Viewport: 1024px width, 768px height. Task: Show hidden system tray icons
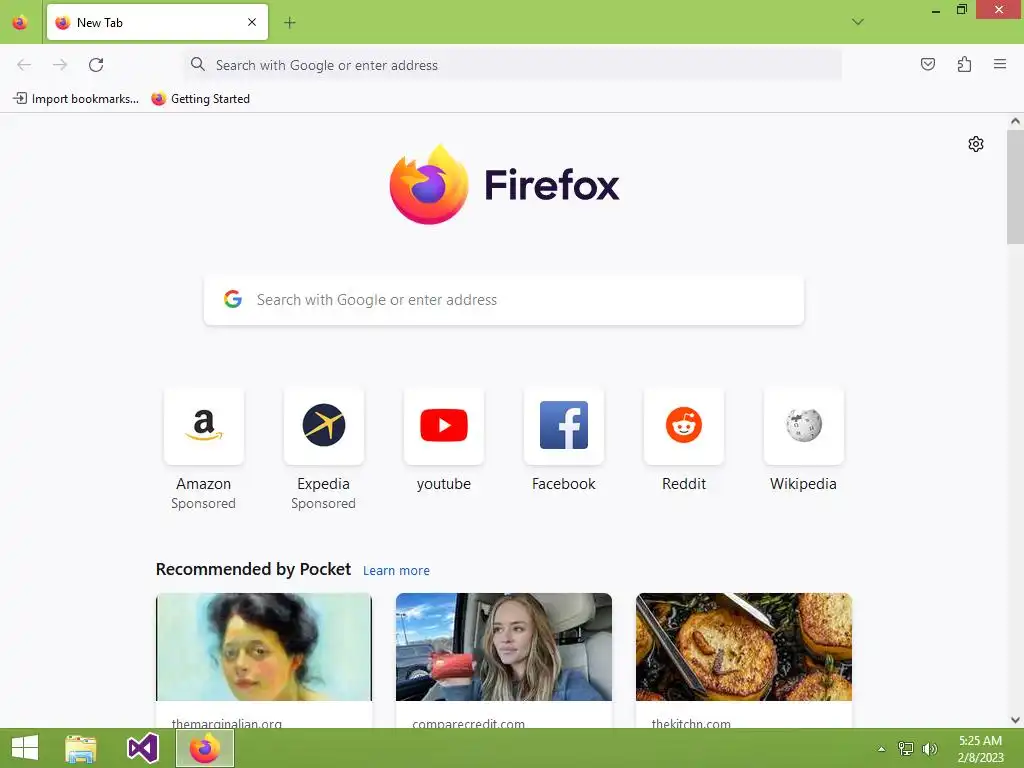pos(881,749)
